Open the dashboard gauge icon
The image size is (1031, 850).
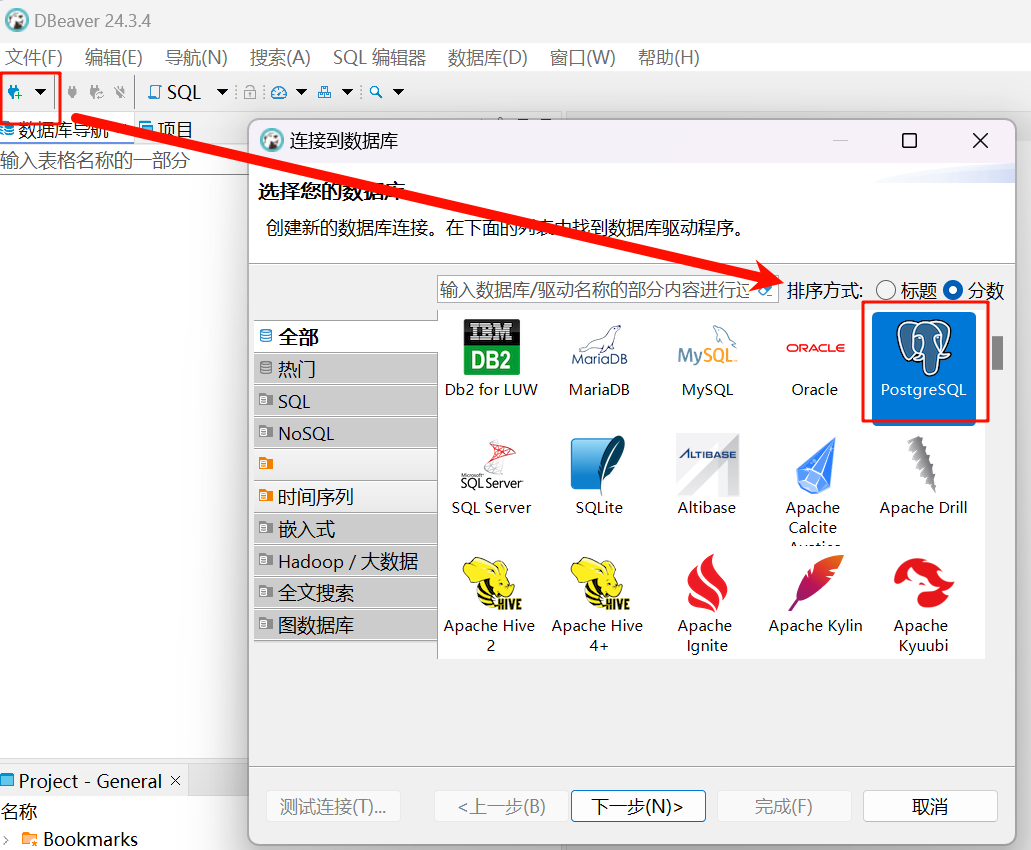click(x=279, y=92)
